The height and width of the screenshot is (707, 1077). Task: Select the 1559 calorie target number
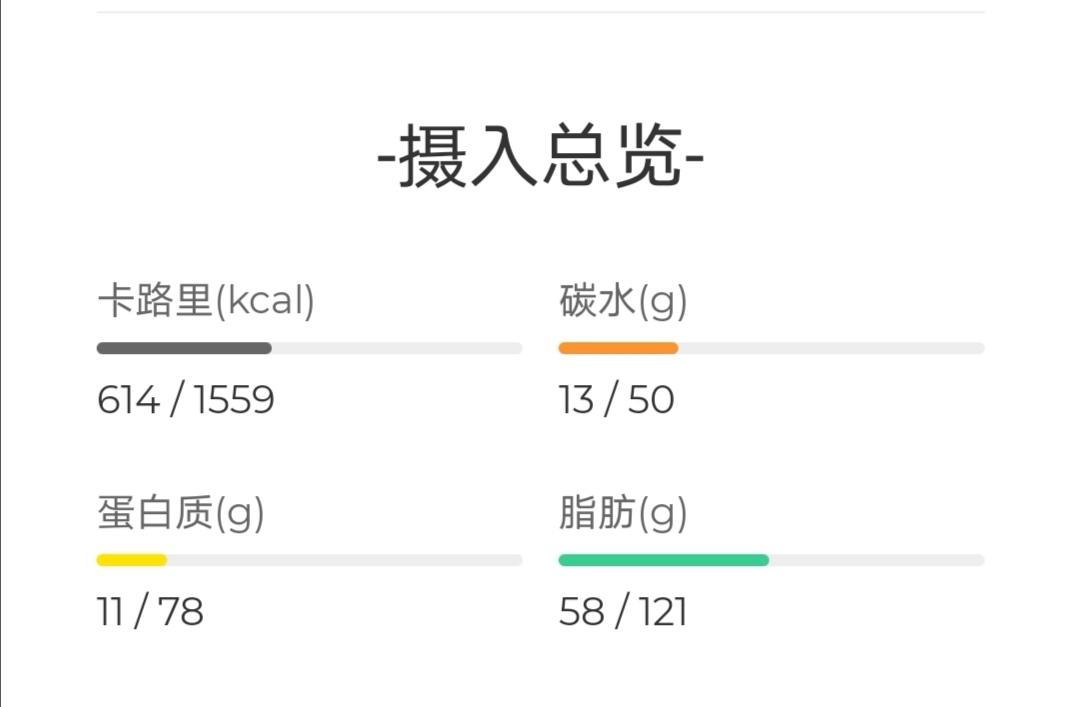[234, 400]
